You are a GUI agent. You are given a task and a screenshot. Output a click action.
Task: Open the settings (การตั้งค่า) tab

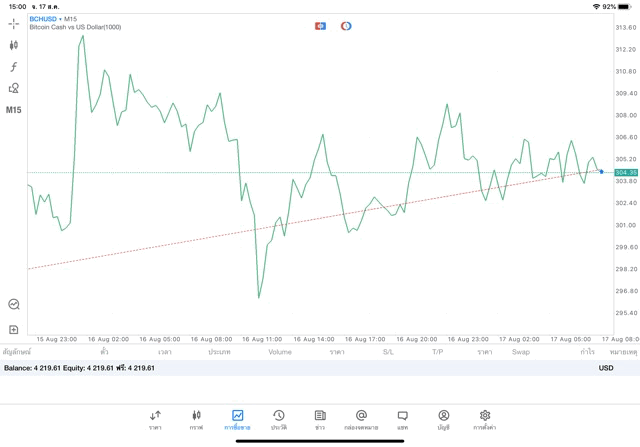tap(485, 419)
